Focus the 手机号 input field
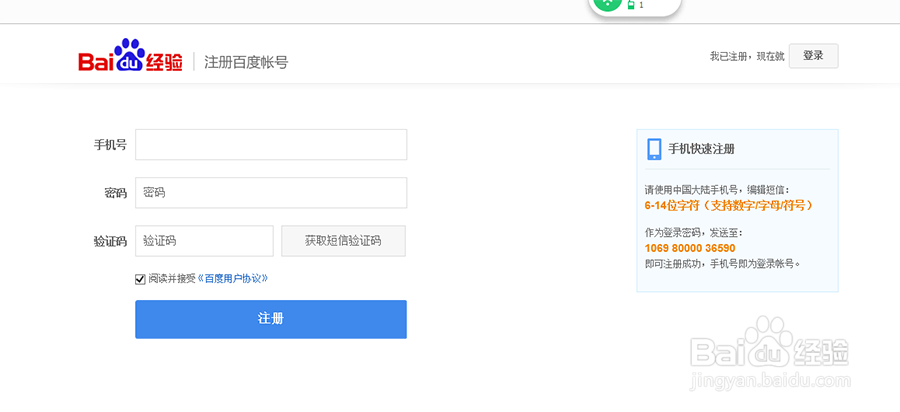 pos(271,144)
